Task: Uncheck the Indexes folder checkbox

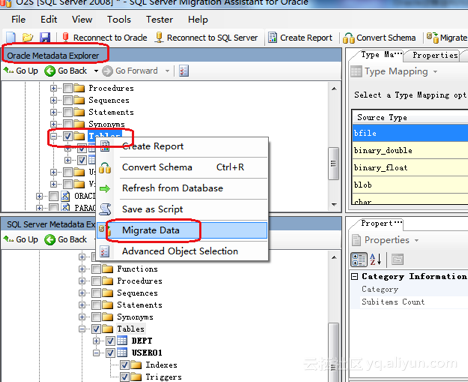Action: coord(125,365)
